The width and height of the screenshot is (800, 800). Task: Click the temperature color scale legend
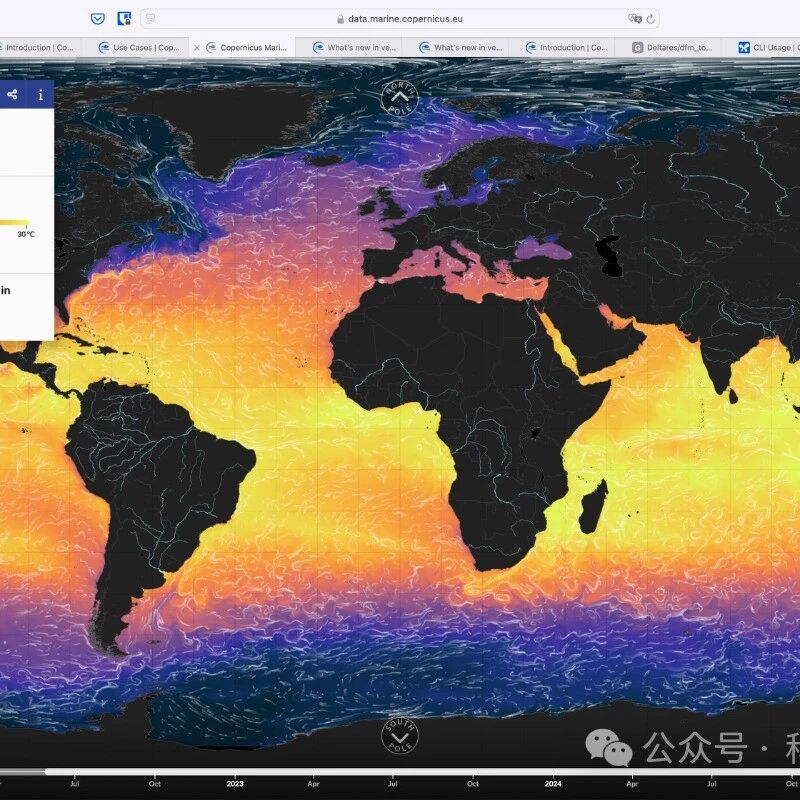coord(14,223)
